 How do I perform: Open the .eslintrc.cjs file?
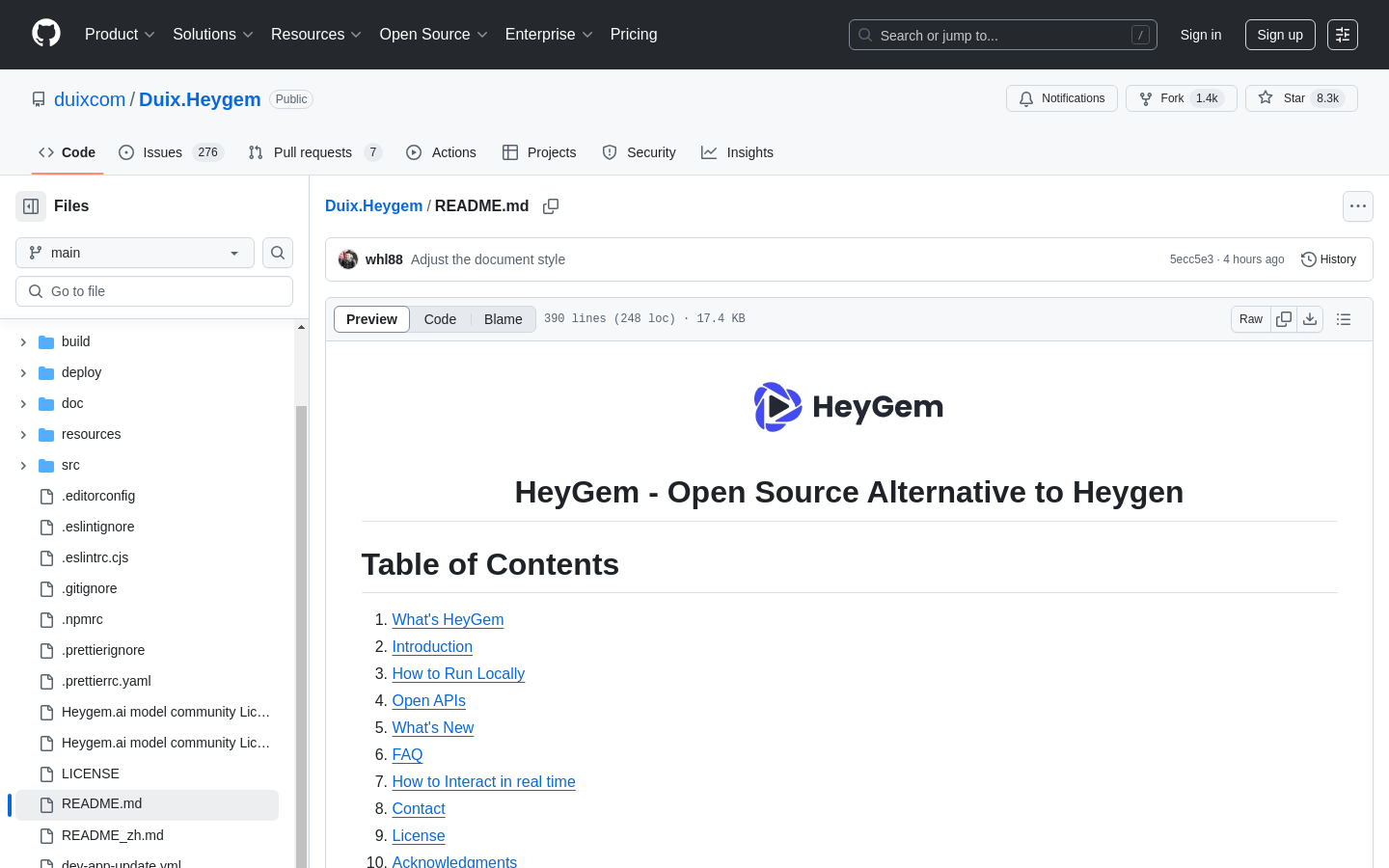95,557
